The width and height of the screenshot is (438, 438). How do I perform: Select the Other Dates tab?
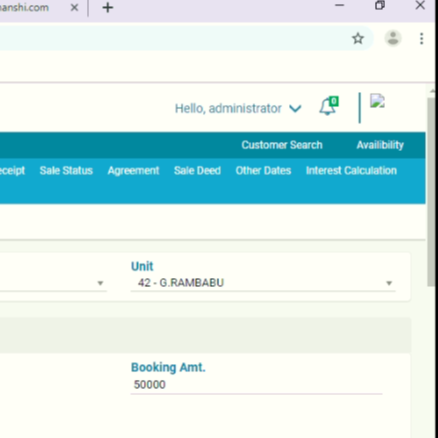pos(263,171)
